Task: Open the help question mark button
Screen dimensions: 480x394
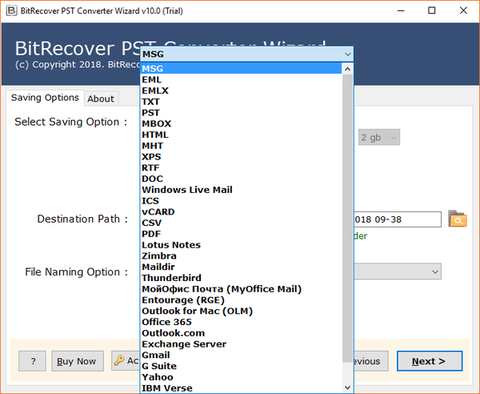Action: [x=32, y=361]
